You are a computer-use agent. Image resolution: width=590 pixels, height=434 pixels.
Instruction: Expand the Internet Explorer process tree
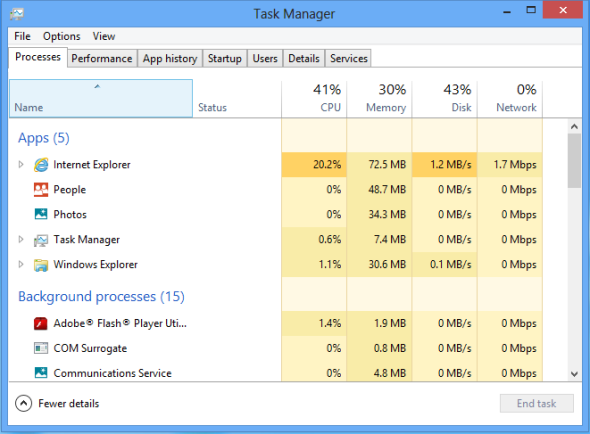tap(21, 164)
